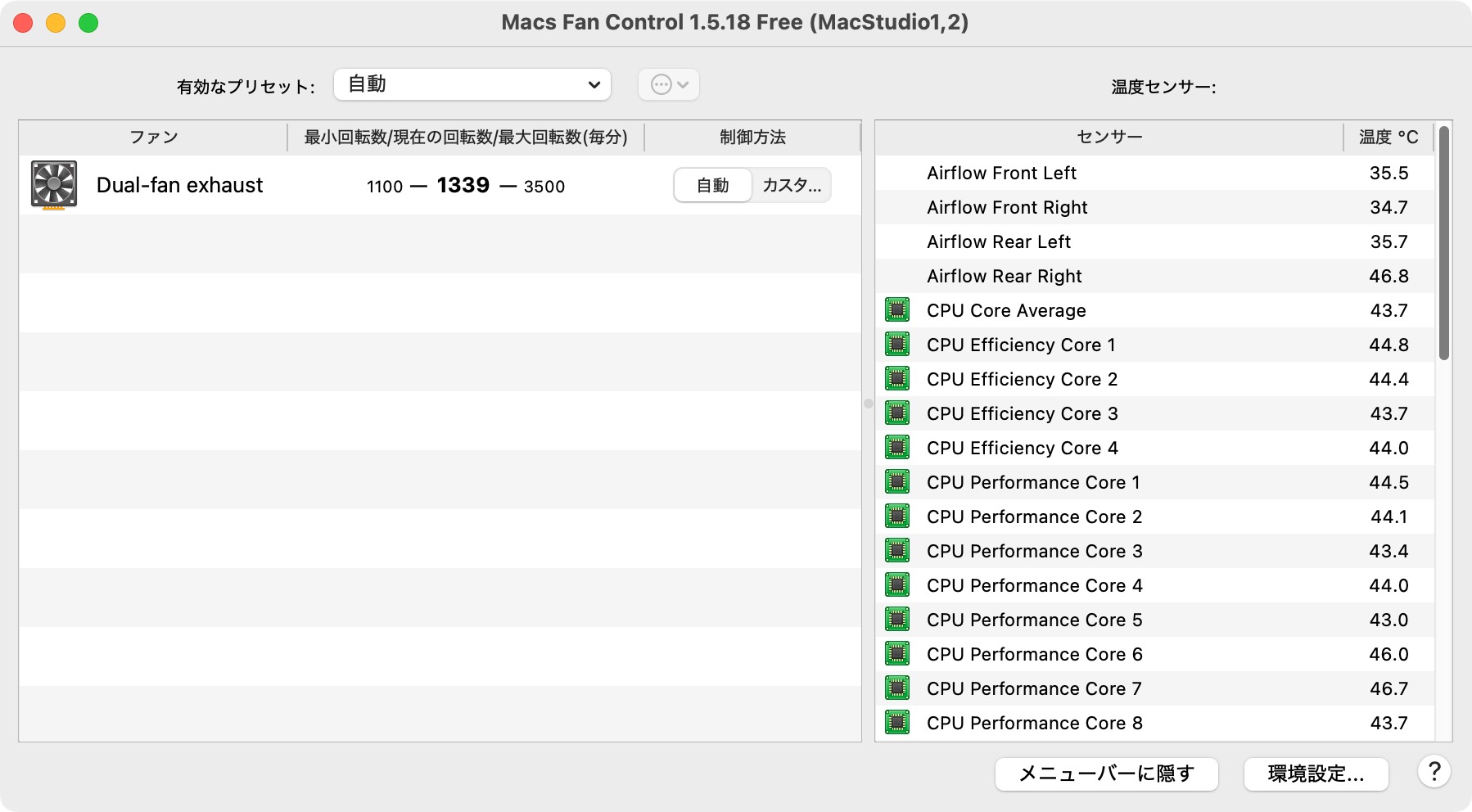Click the CPU Core Average sensor chip icon
This screenshot has height=812, width=1472.
click(898, 310)
